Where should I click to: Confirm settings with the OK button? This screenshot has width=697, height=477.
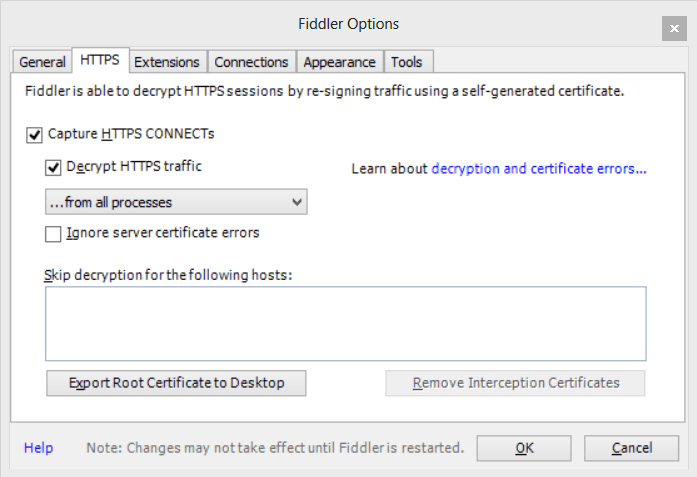[524, 448]
